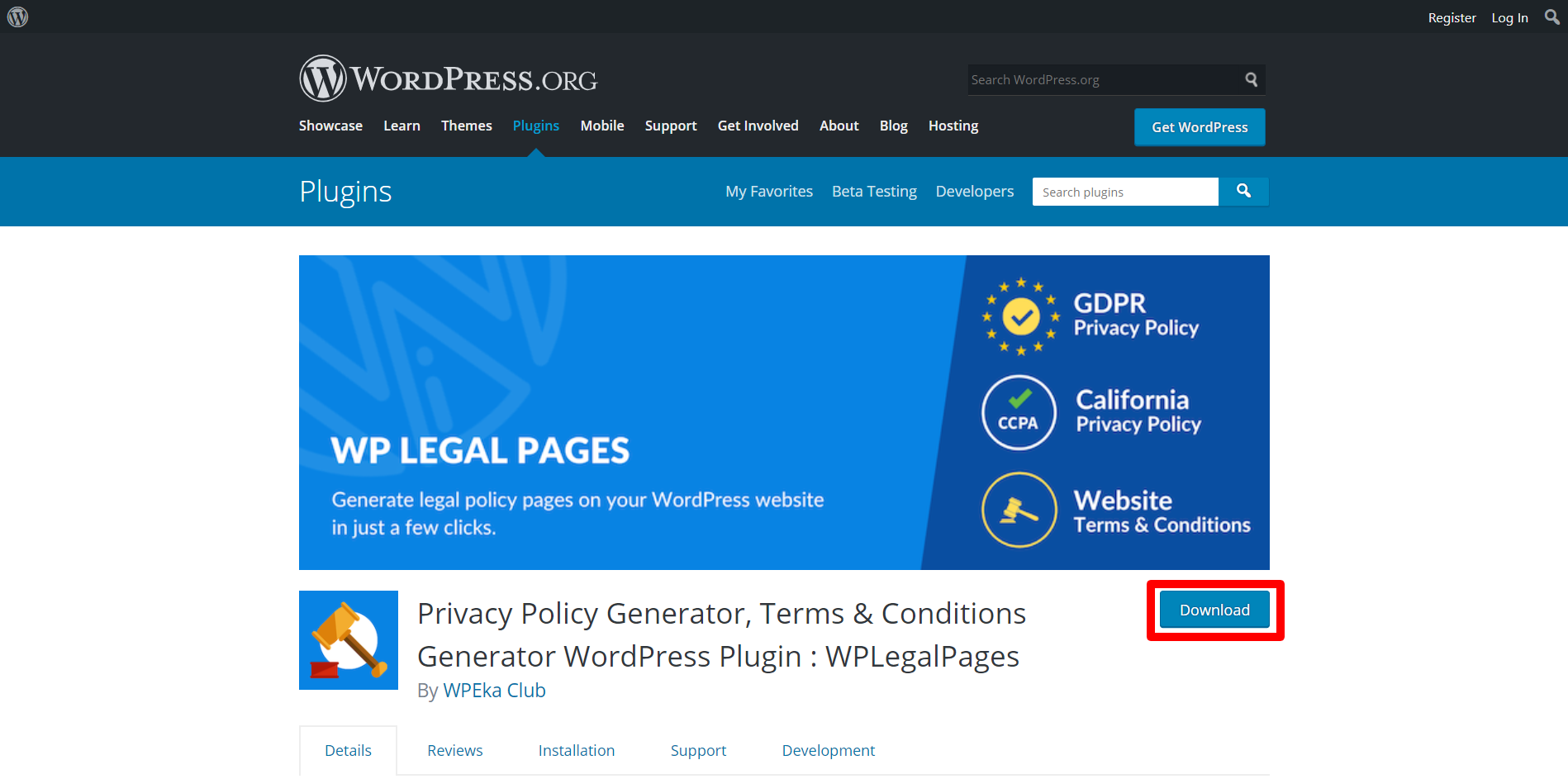This screenshot has width=1568, height=779.
Task: Open Developers link
Action: [x=975, y=191]
